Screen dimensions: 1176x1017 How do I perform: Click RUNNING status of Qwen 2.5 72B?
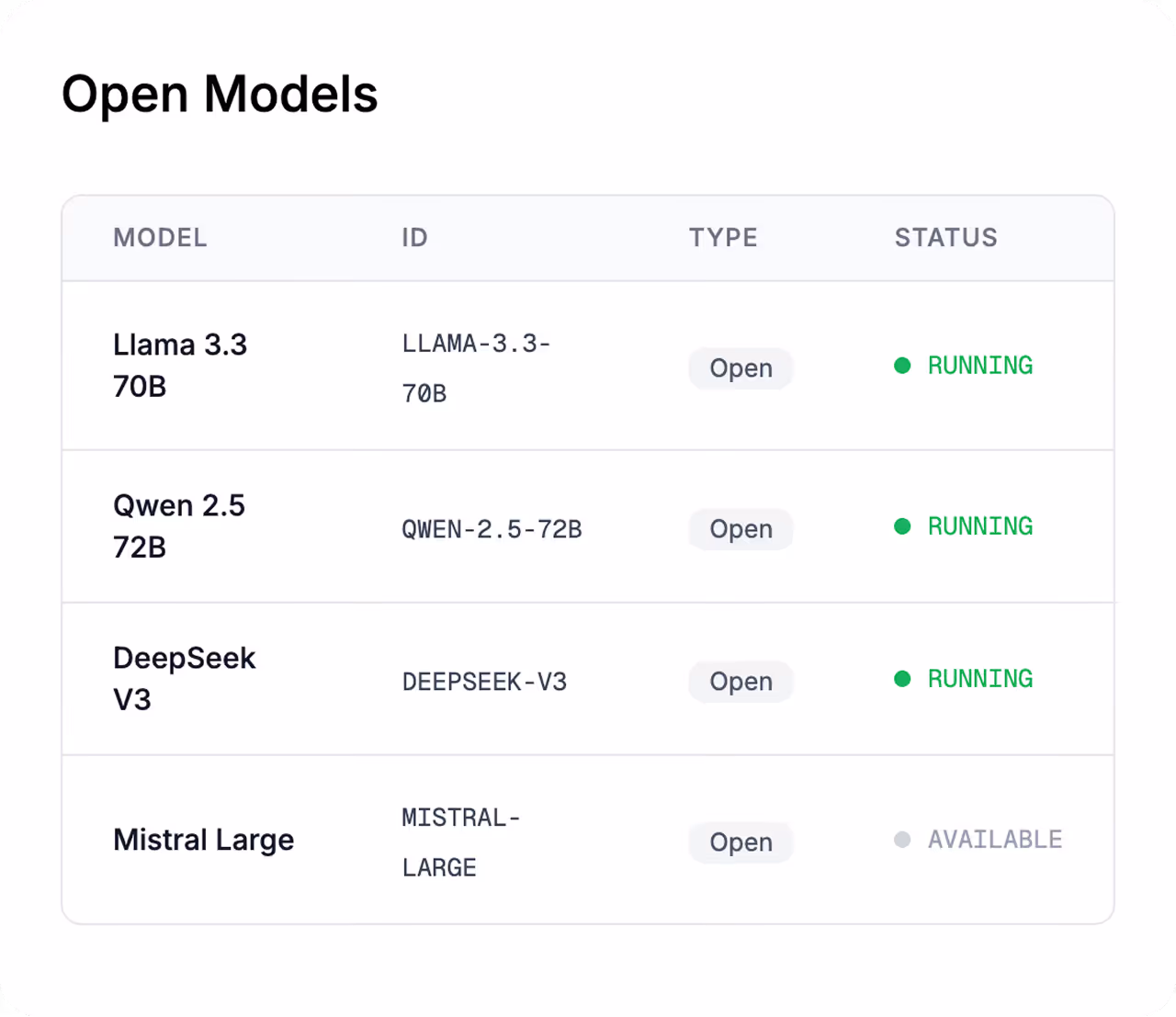(980, 526)
